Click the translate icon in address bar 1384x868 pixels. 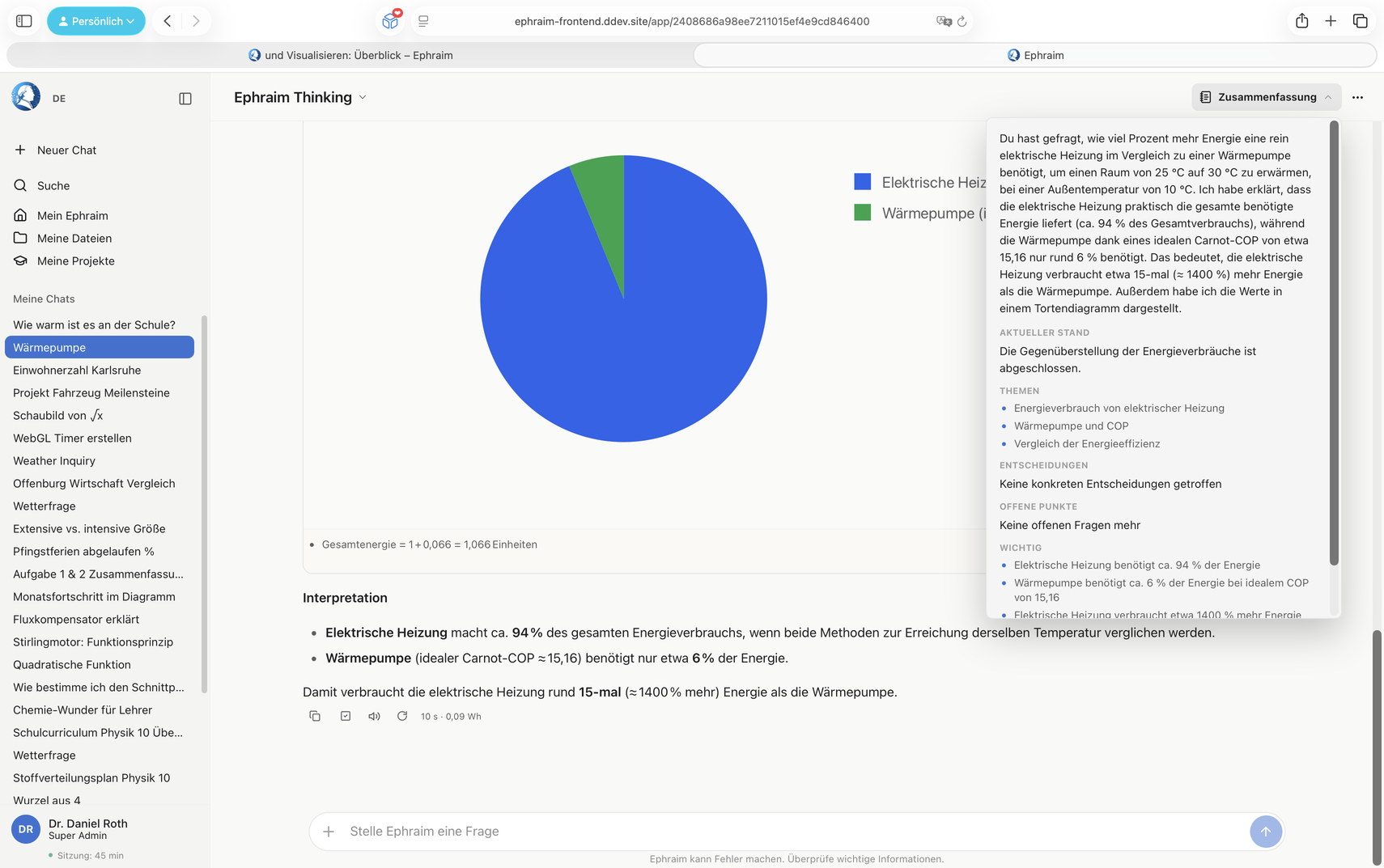[944, 21]
